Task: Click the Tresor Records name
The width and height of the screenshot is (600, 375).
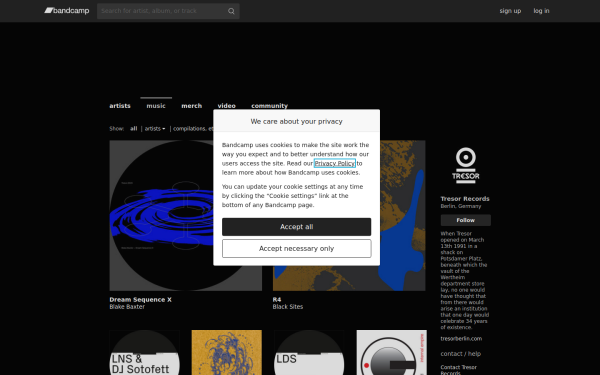Action: coord(465,199)
